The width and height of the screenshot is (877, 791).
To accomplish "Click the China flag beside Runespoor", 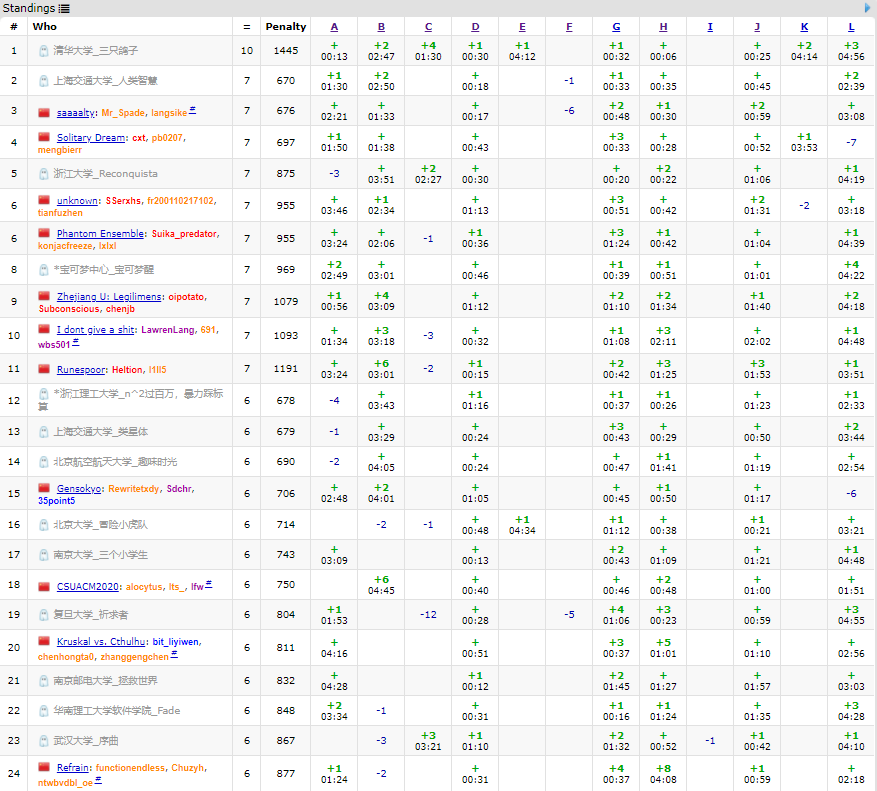I will [x=44, y=369].
